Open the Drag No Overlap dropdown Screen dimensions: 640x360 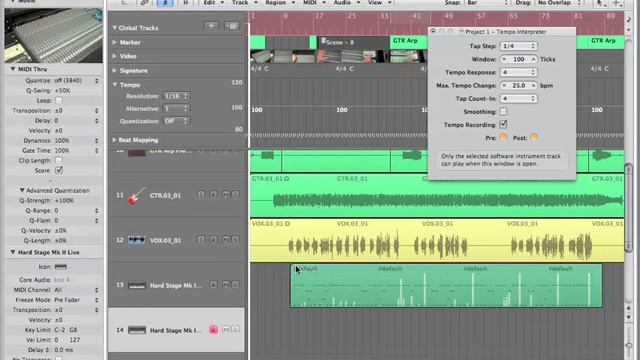point(559,2)
